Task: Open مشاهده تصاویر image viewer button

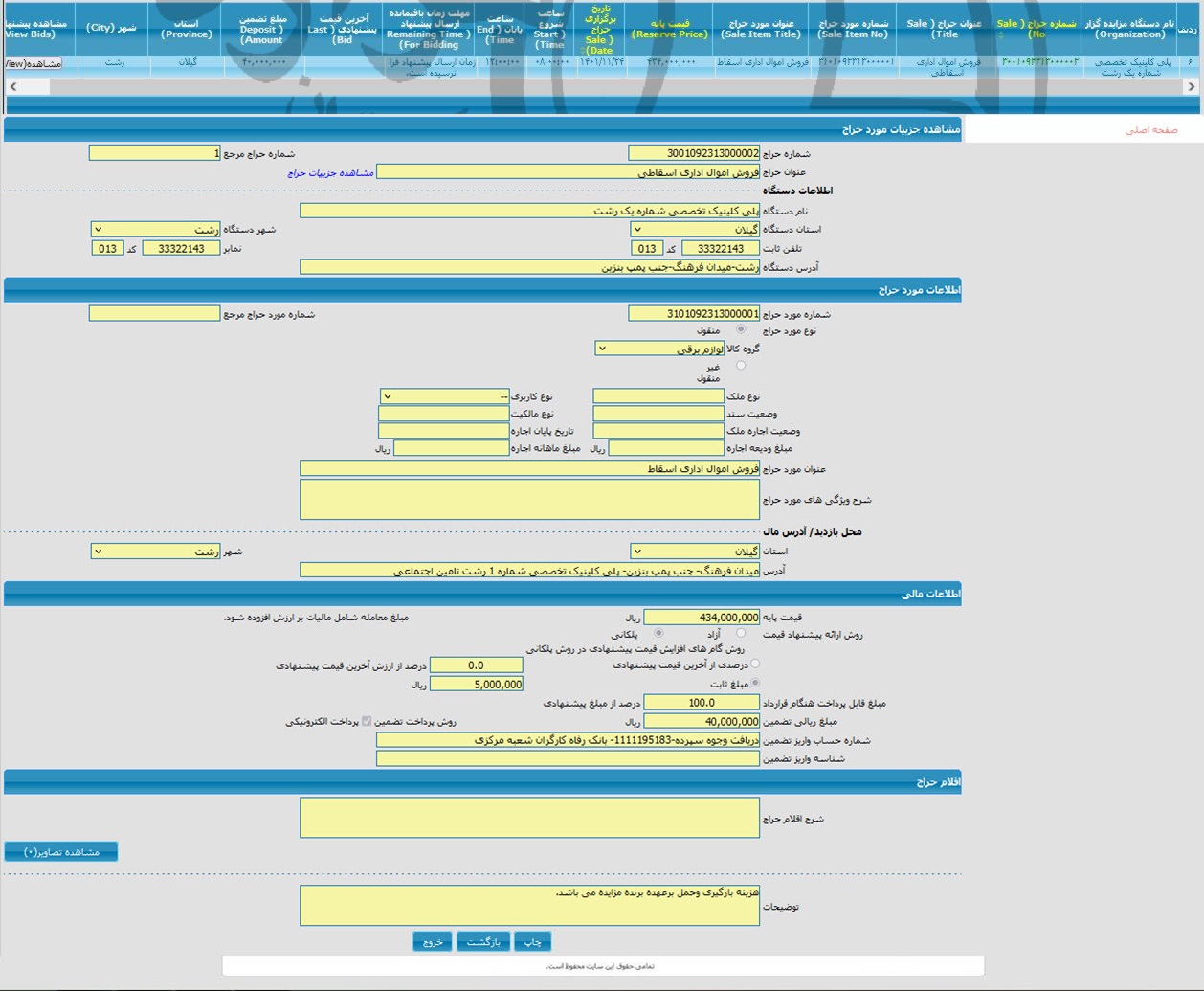Action: (x=61, y=852)
